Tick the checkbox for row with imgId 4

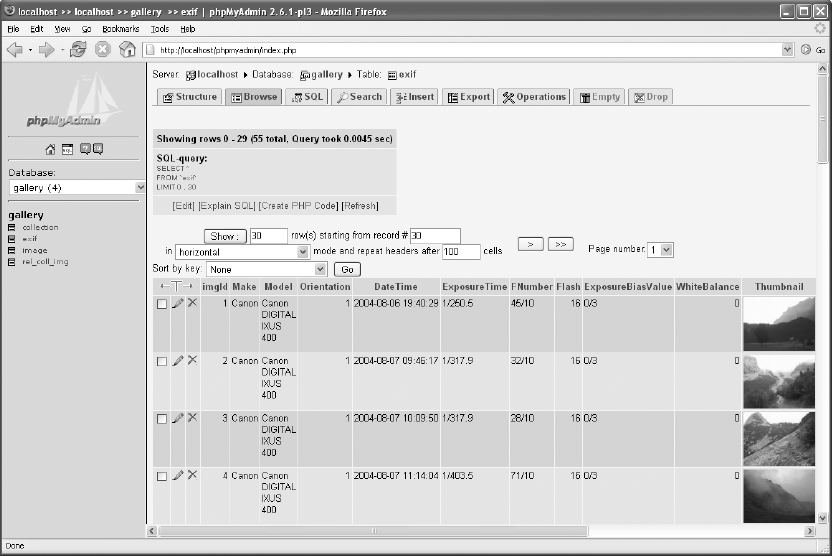pyautogui.click(x=162, y=476)
